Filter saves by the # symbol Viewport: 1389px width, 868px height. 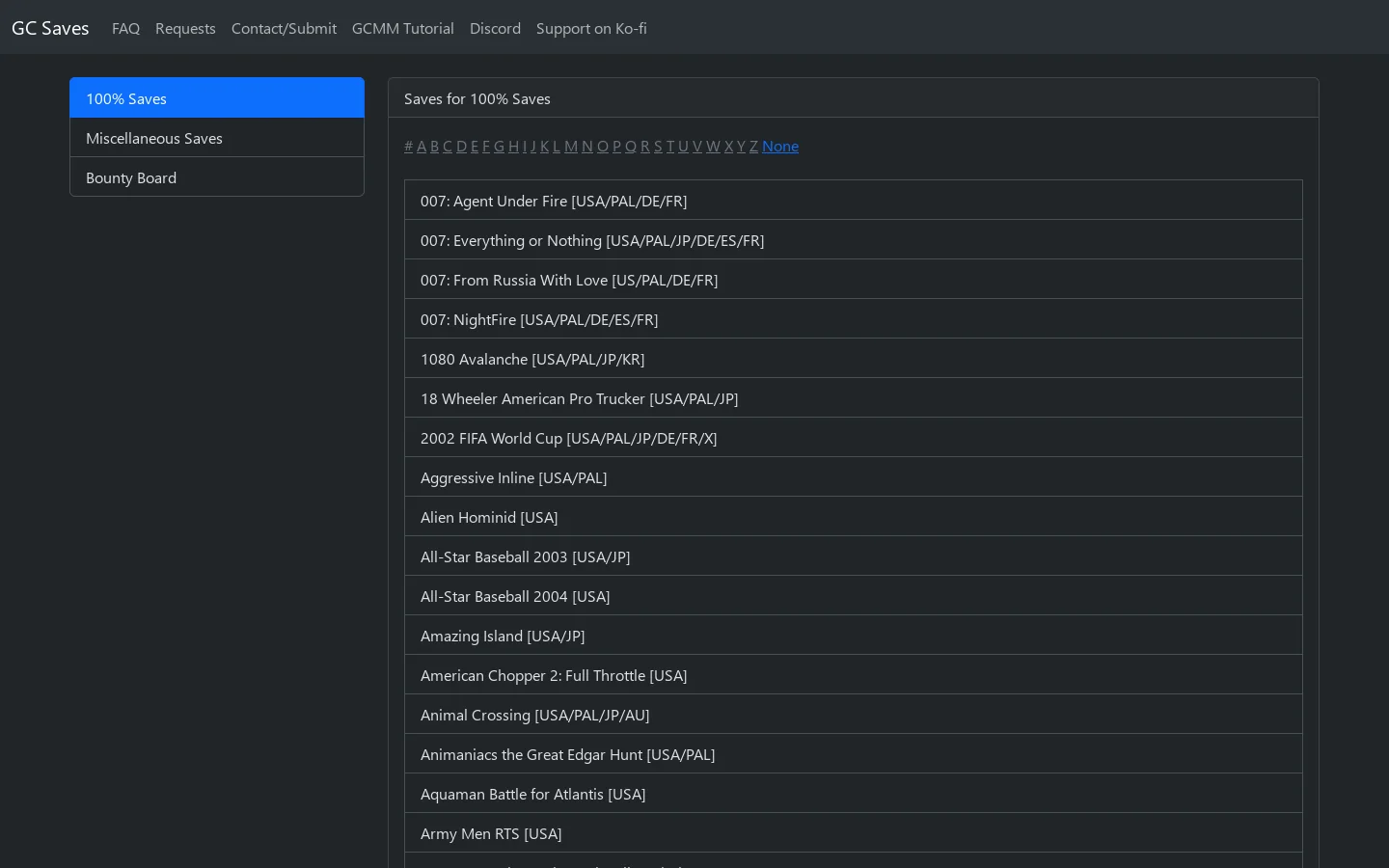click(x=408, y=147)
